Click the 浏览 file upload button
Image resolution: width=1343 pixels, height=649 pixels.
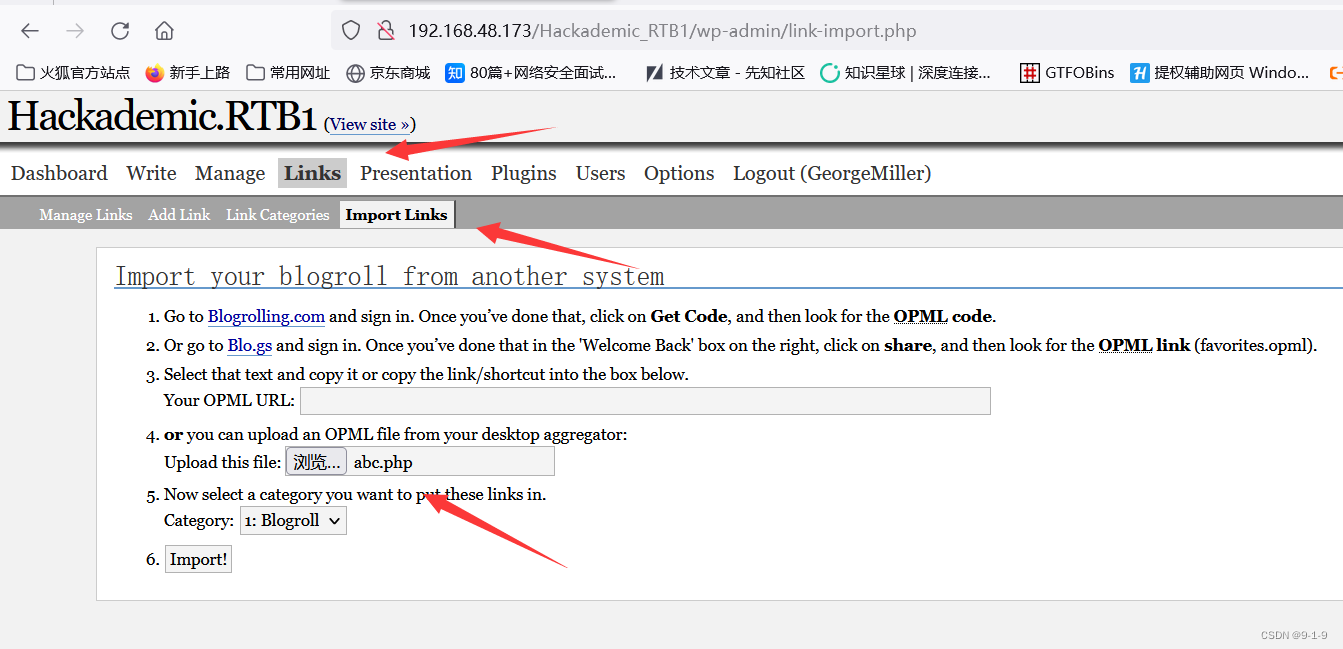pyautogui.click(x=315, y=461)
